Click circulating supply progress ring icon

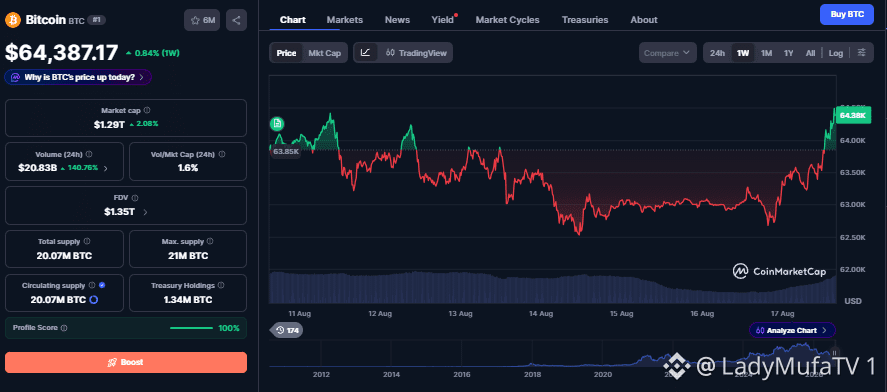coord(94,299)
